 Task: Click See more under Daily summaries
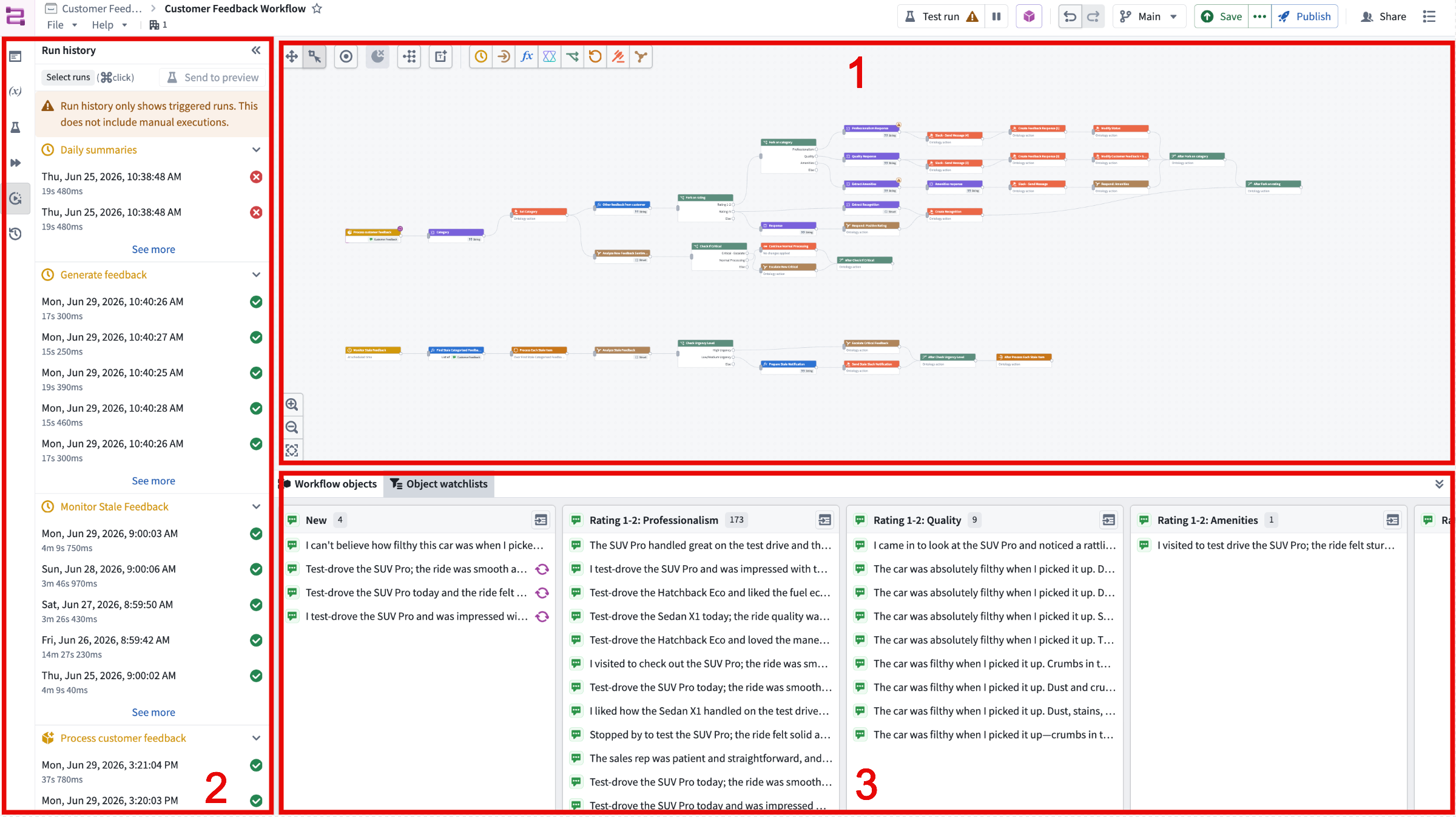coord(153,249)
